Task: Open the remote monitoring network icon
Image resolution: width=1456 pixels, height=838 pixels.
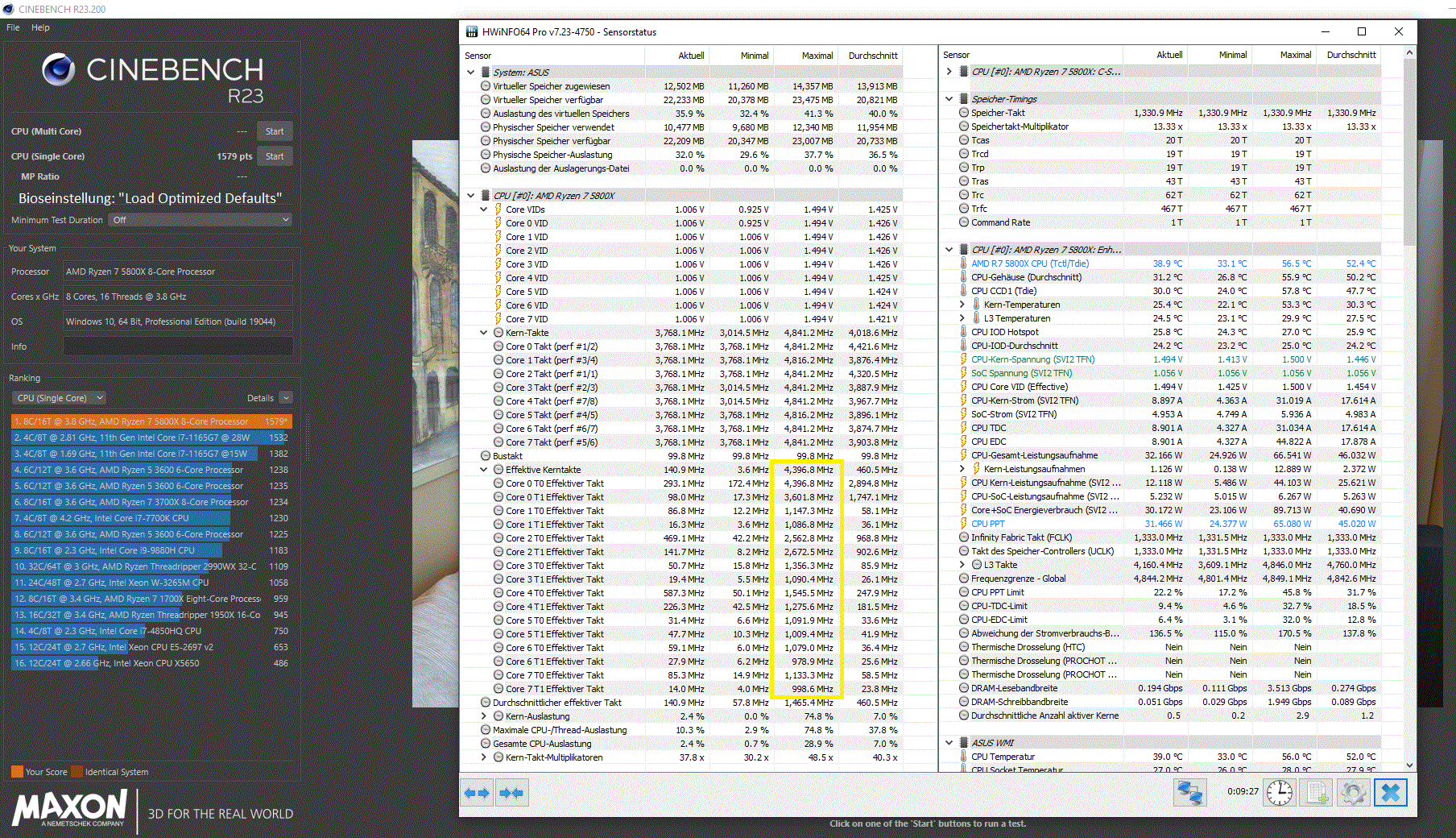Action: [x=1189, y=793]
